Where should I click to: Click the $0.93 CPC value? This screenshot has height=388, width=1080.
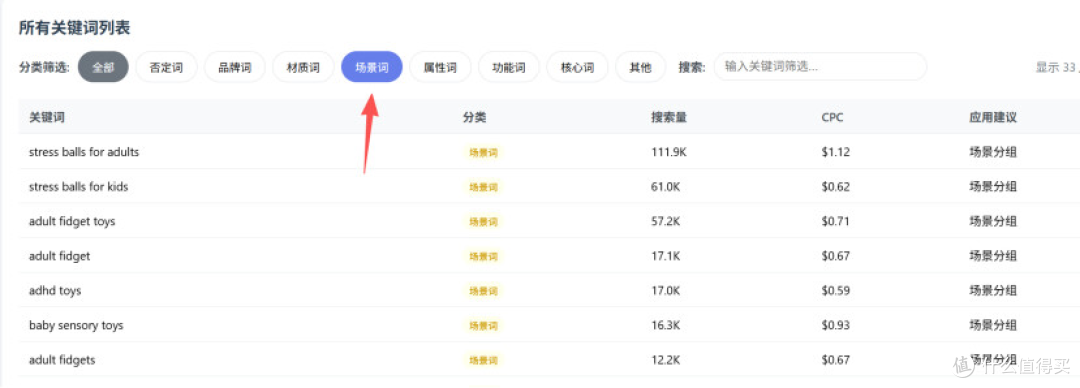835,325
